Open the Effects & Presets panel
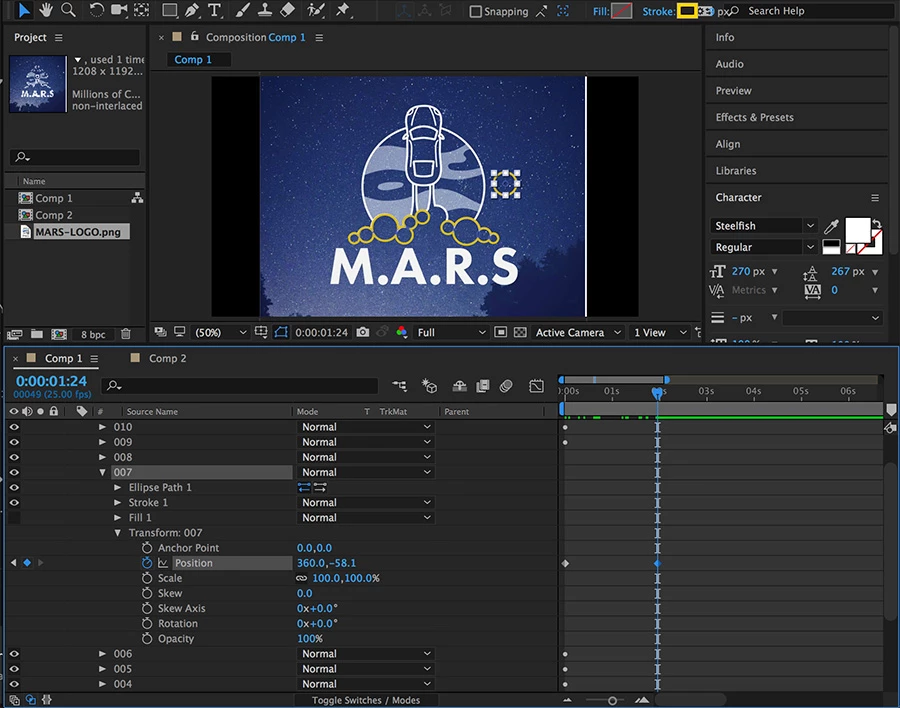Image resolution: width=900 pixels, height=708 pixels. 754,117
